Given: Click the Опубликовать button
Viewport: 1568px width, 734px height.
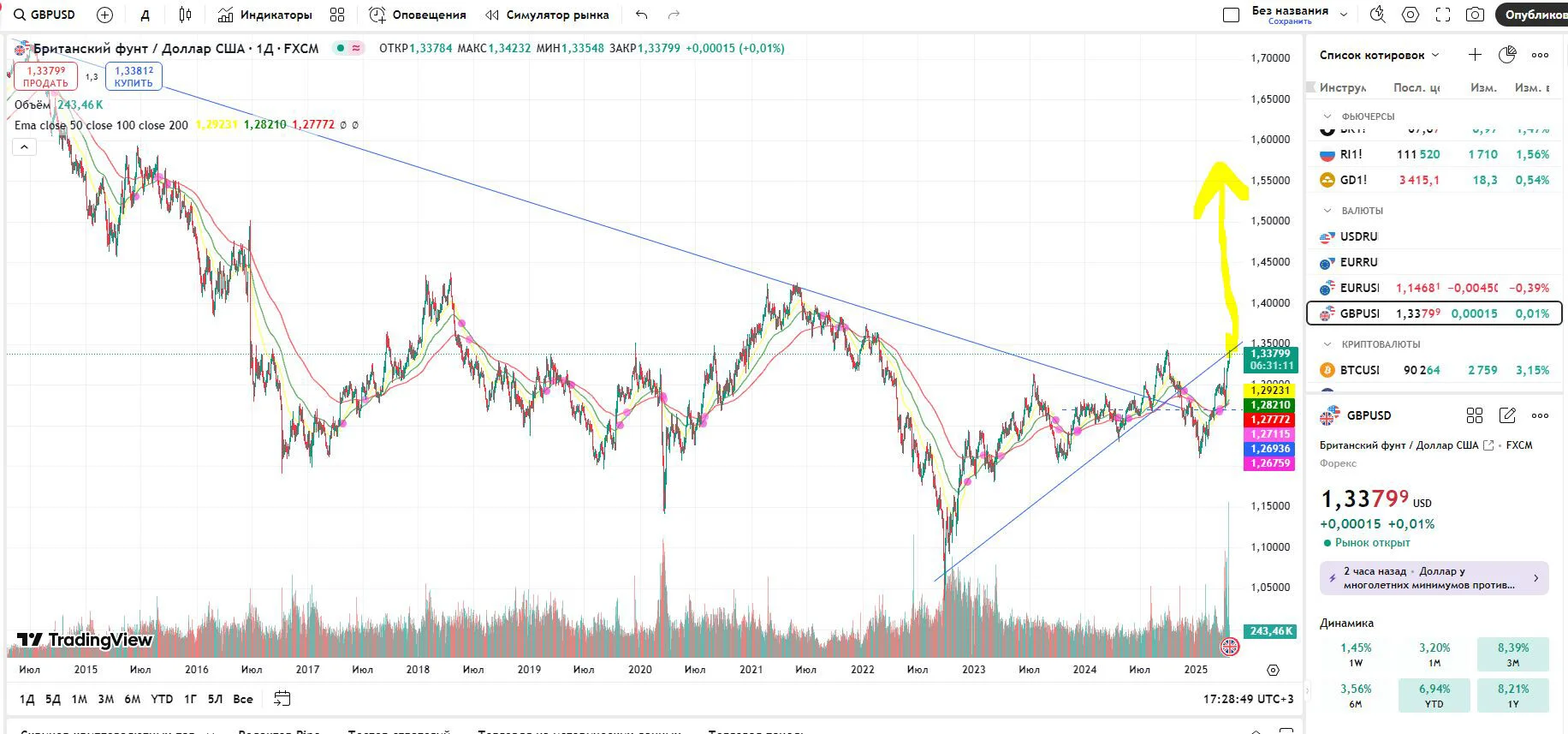Looking at the screenshot, I should point(1532,15).
